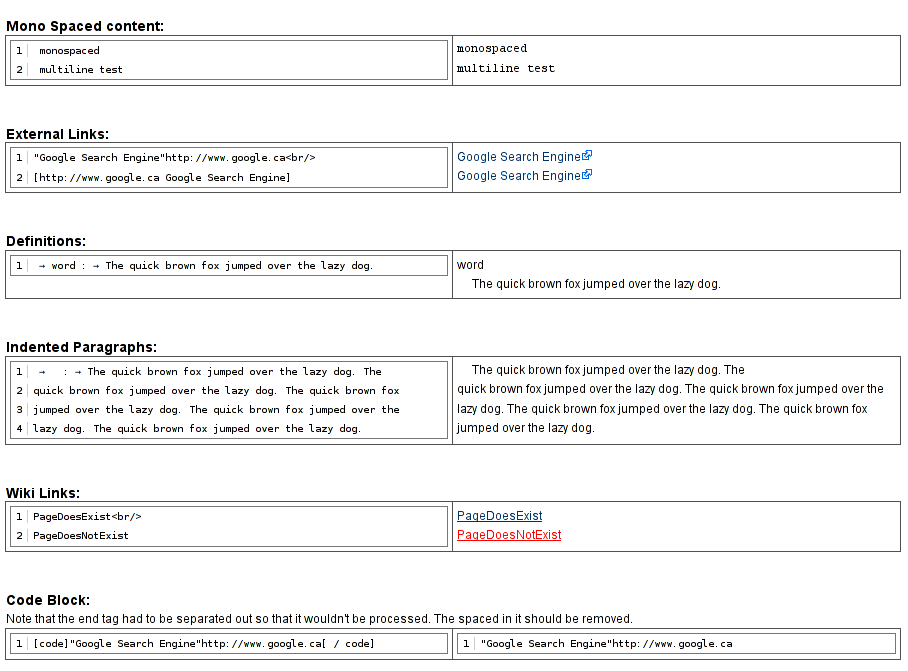The width and height of the screenshot is (908, 671).
Task: Open the red PageDoesNotExist link
Action: click(508, 535)
